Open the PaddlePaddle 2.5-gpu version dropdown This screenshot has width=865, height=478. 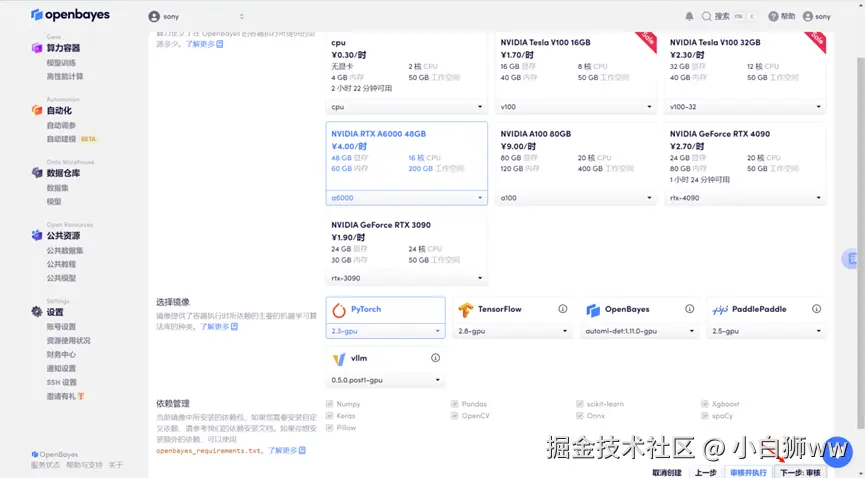[766, 331]
